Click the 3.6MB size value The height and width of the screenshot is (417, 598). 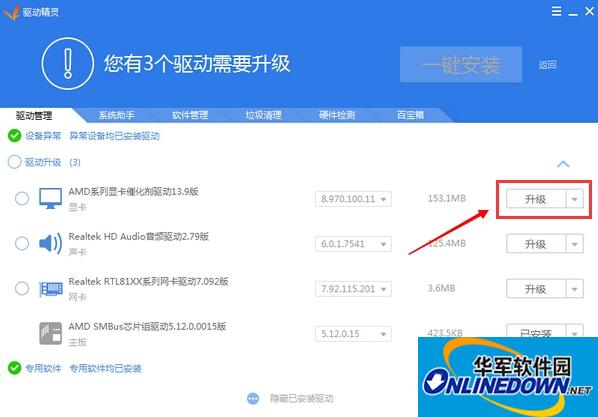click(441, 288)
